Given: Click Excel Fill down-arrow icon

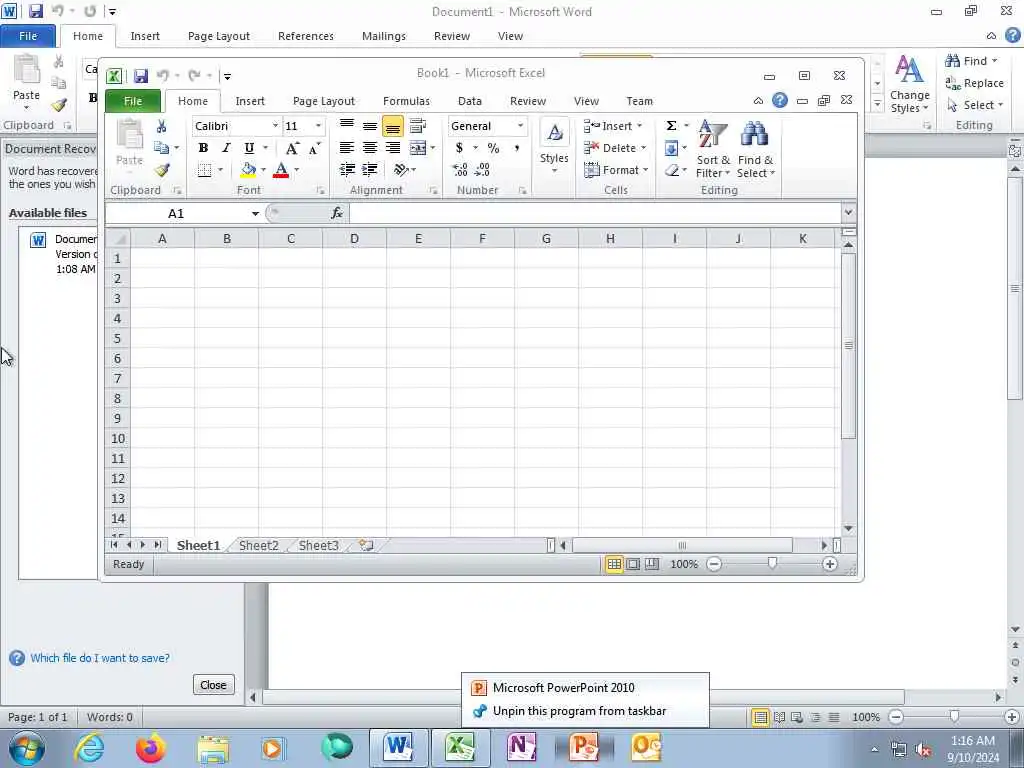Looking at the screenshot, I should pos(671,148).
